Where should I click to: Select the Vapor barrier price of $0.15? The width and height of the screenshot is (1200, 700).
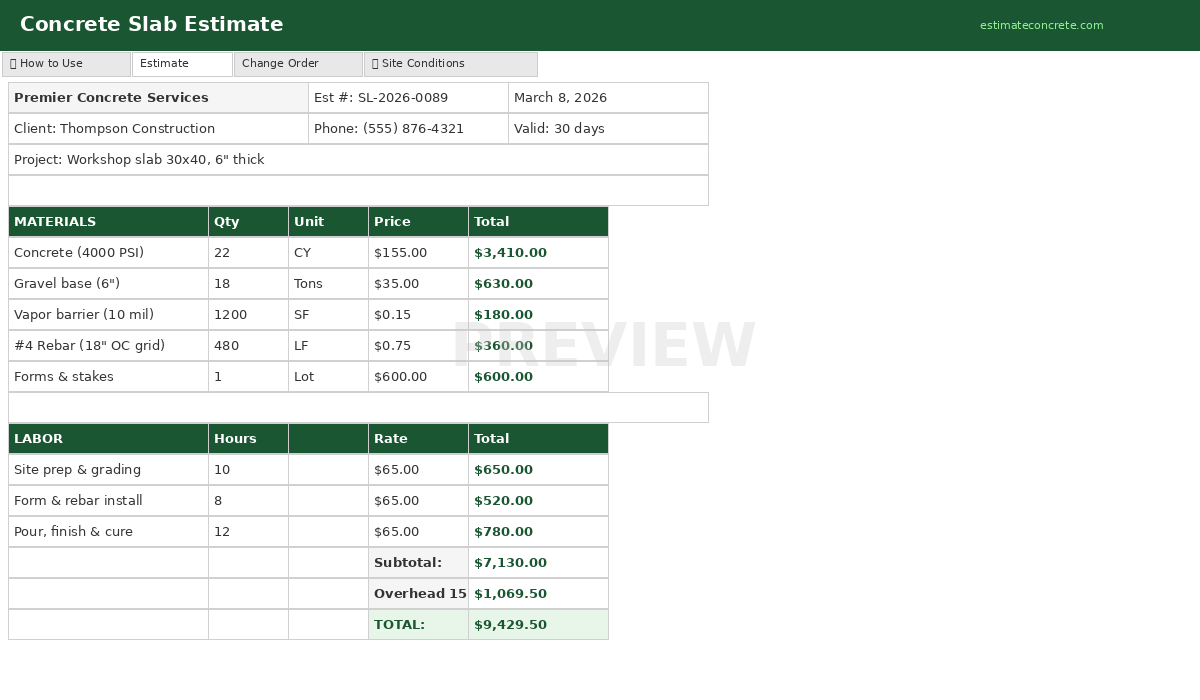[x=418, y=314]
